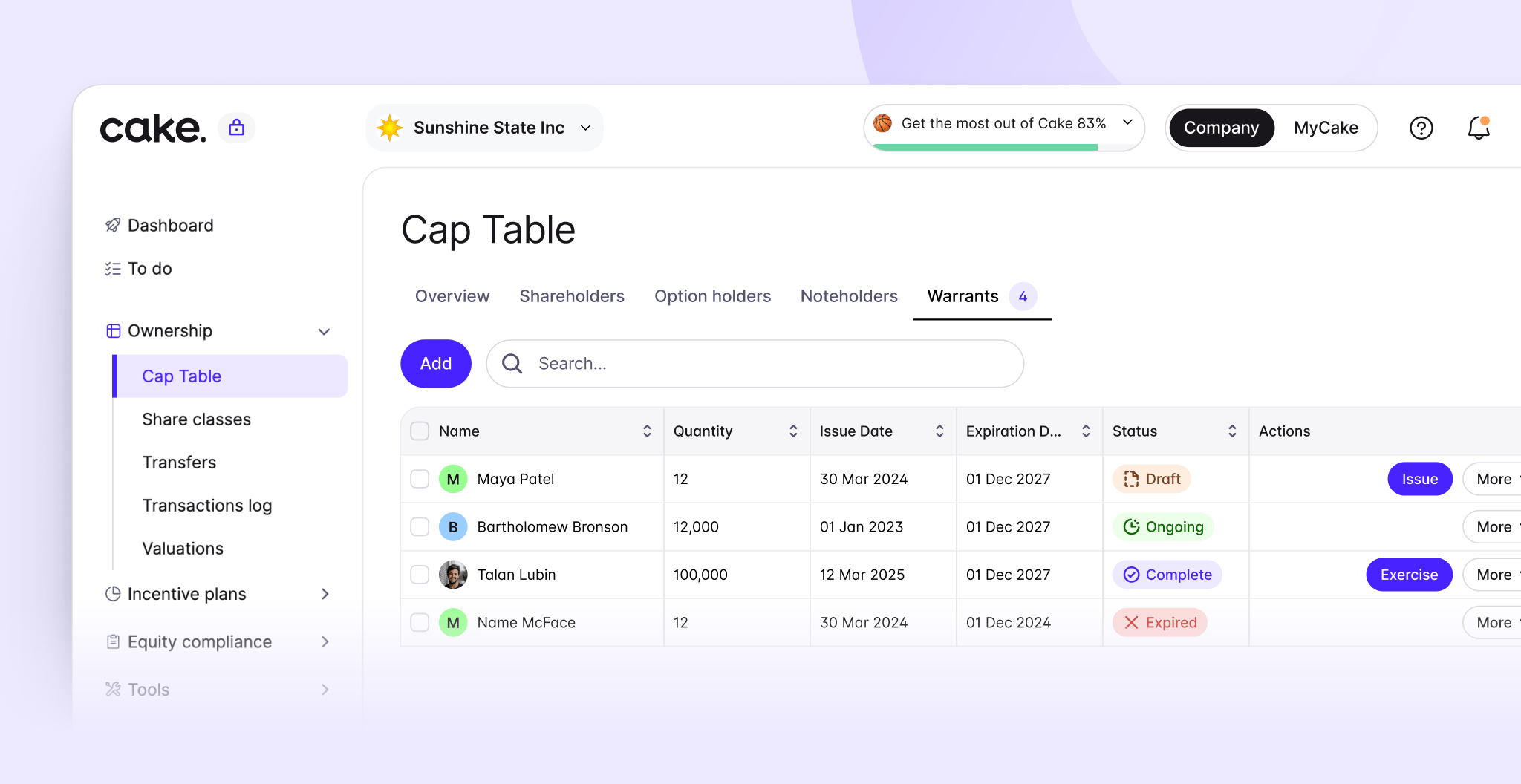Viewport: 1521px width, 784px height.
Task: Sort by Name column arrows
Action: pyautogui.click(x=647, y=431)
